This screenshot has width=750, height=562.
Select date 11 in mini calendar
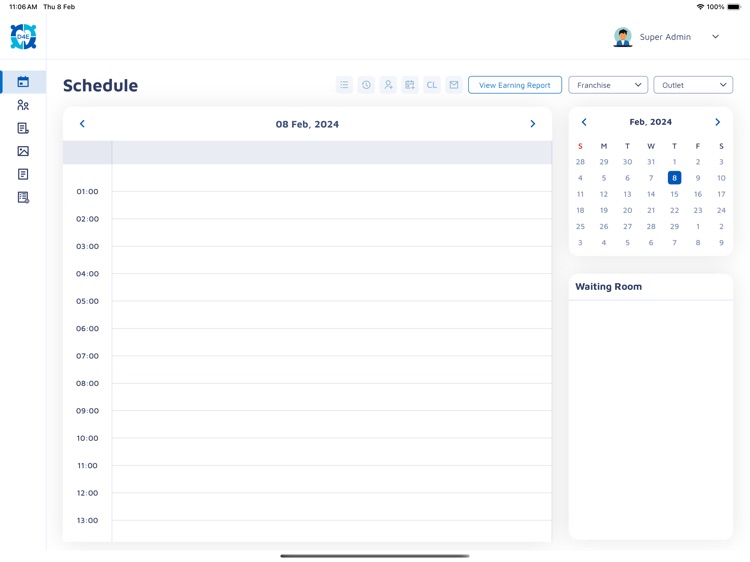click(x=580, y=194)
